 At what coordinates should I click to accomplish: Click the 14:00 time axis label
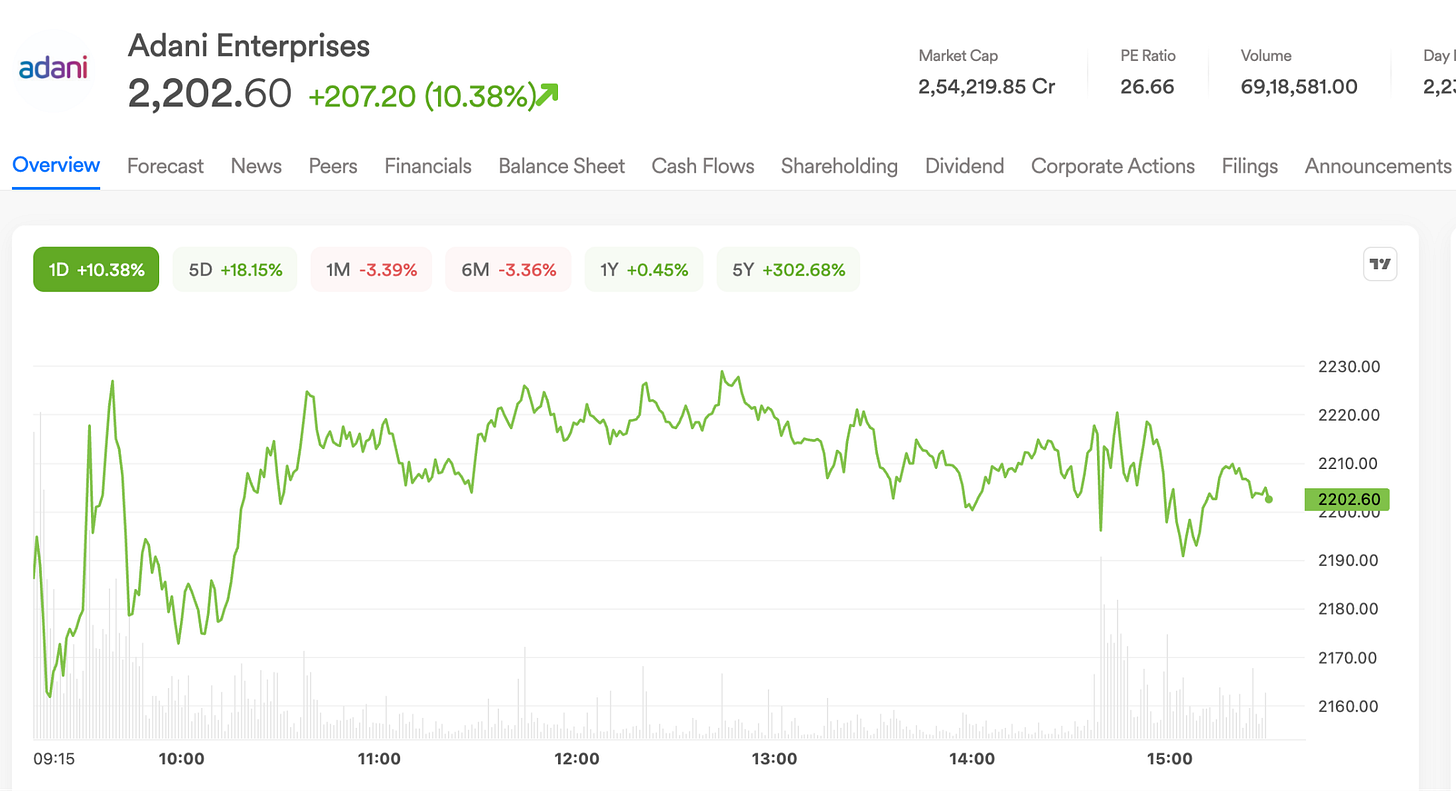point(972,759)
